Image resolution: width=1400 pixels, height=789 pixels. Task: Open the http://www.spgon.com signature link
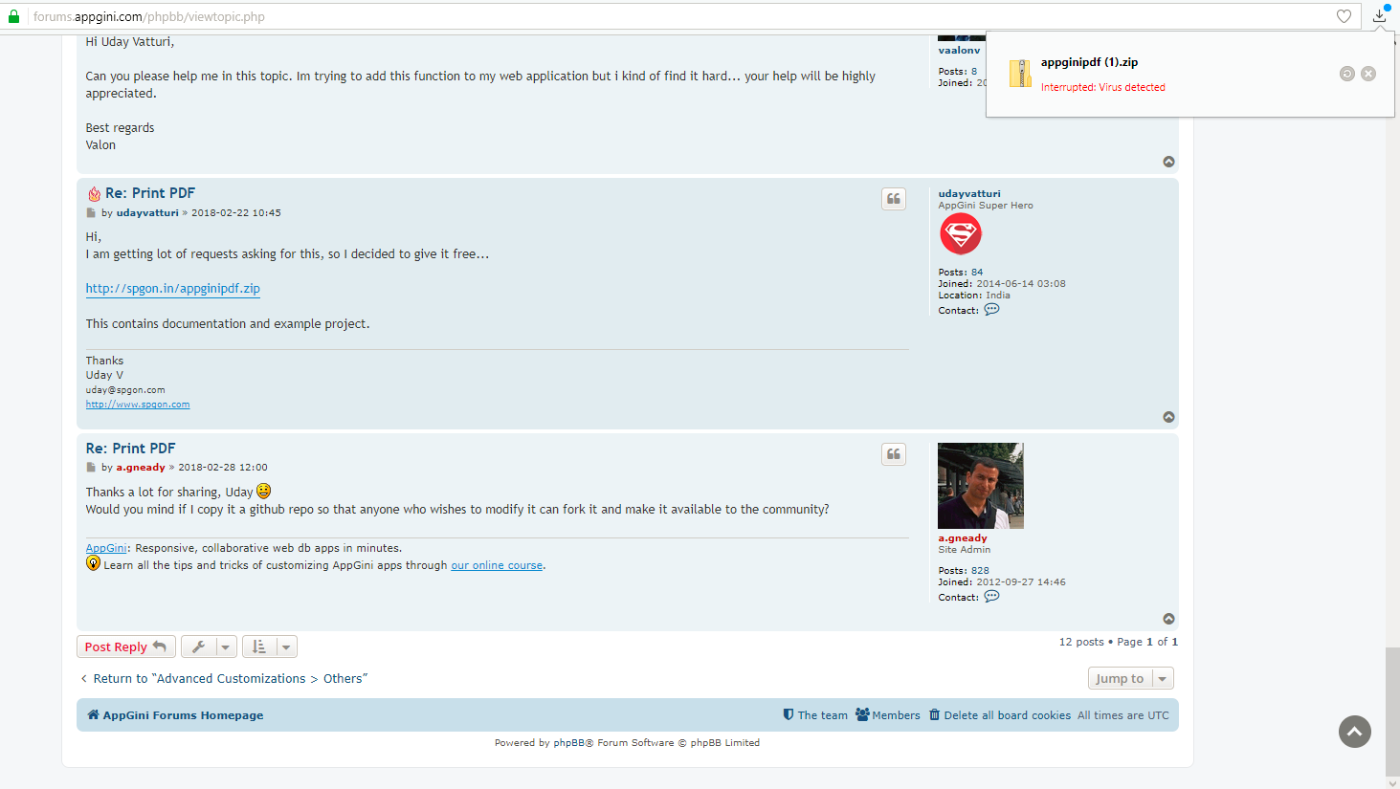tap(138, 404)
